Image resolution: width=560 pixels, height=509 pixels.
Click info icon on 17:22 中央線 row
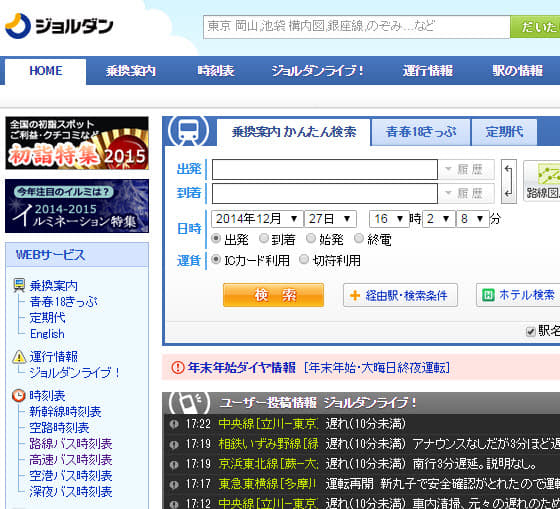click(174, 424)
